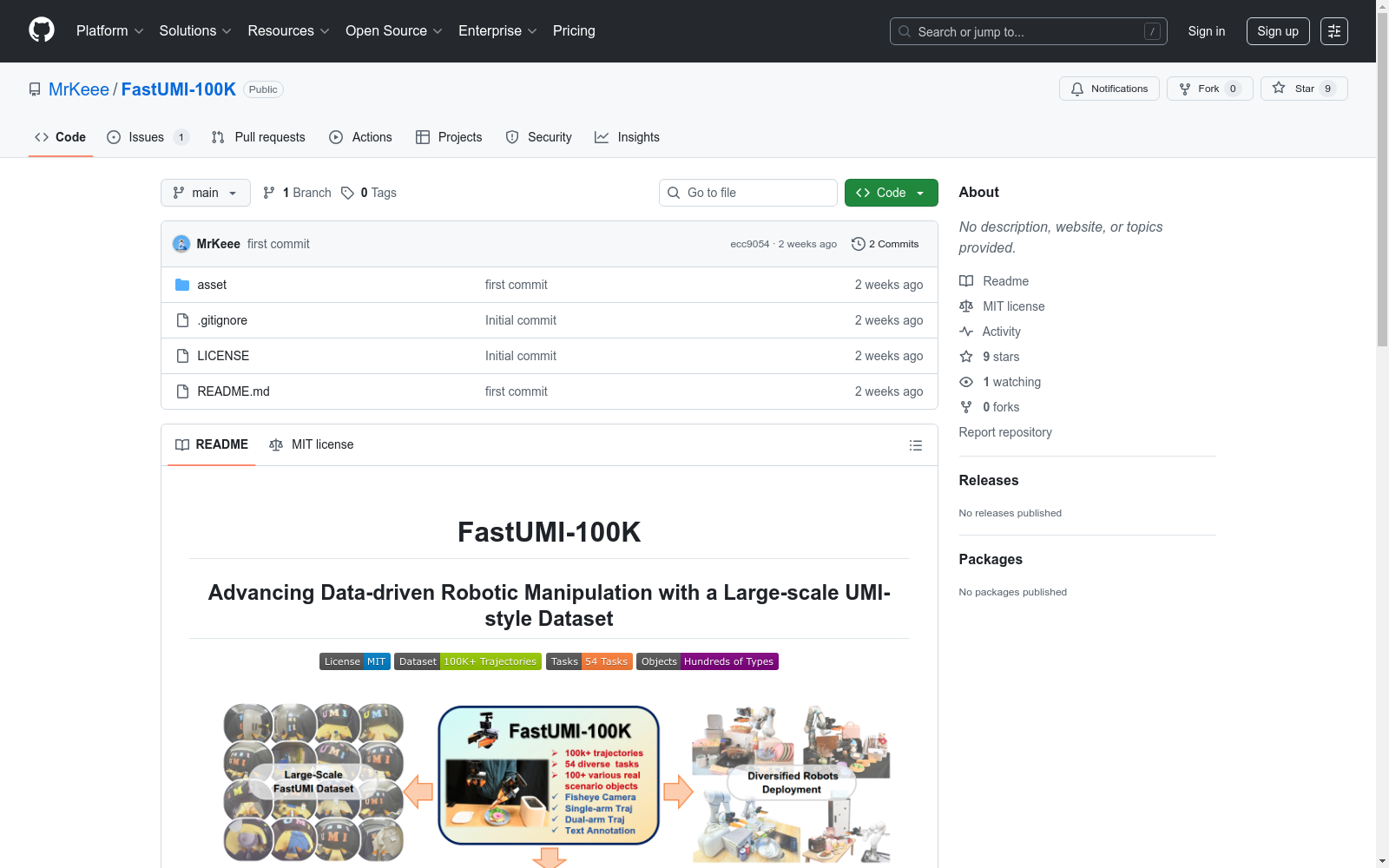This screenshot has width=1389, height=868.
Task: Click the LICENSE file icon
Action: pyautogui.click(x=182, y=356)
